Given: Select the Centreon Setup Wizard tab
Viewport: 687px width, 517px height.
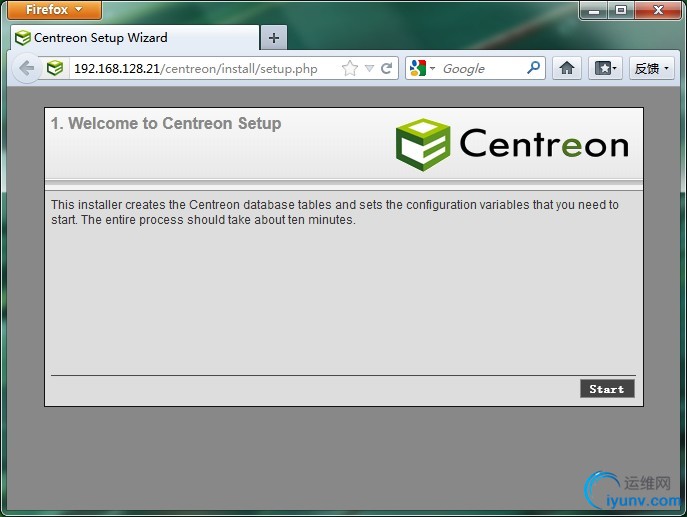Looking at the screenshot, I should tap(135, 38).
